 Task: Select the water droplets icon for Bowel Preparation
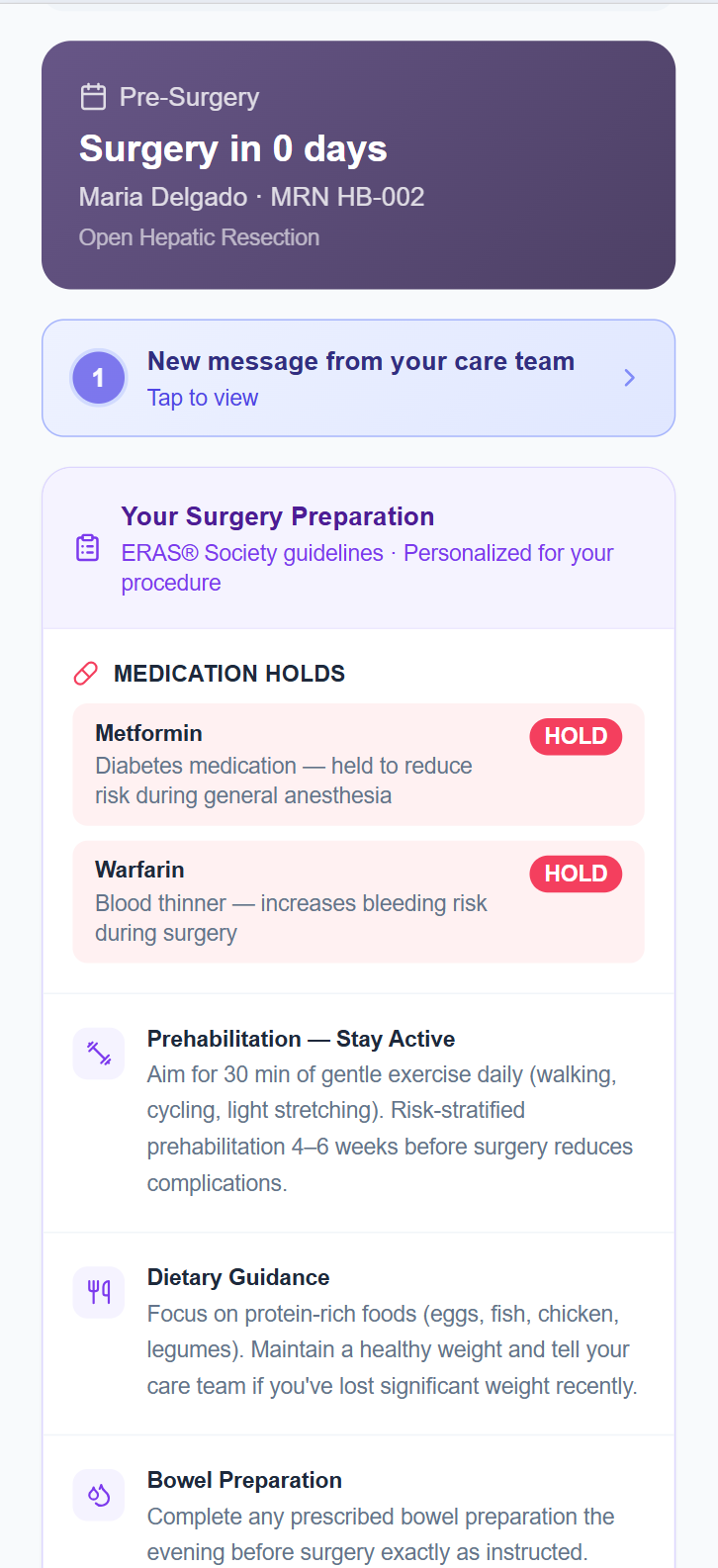pos(99,1495)
